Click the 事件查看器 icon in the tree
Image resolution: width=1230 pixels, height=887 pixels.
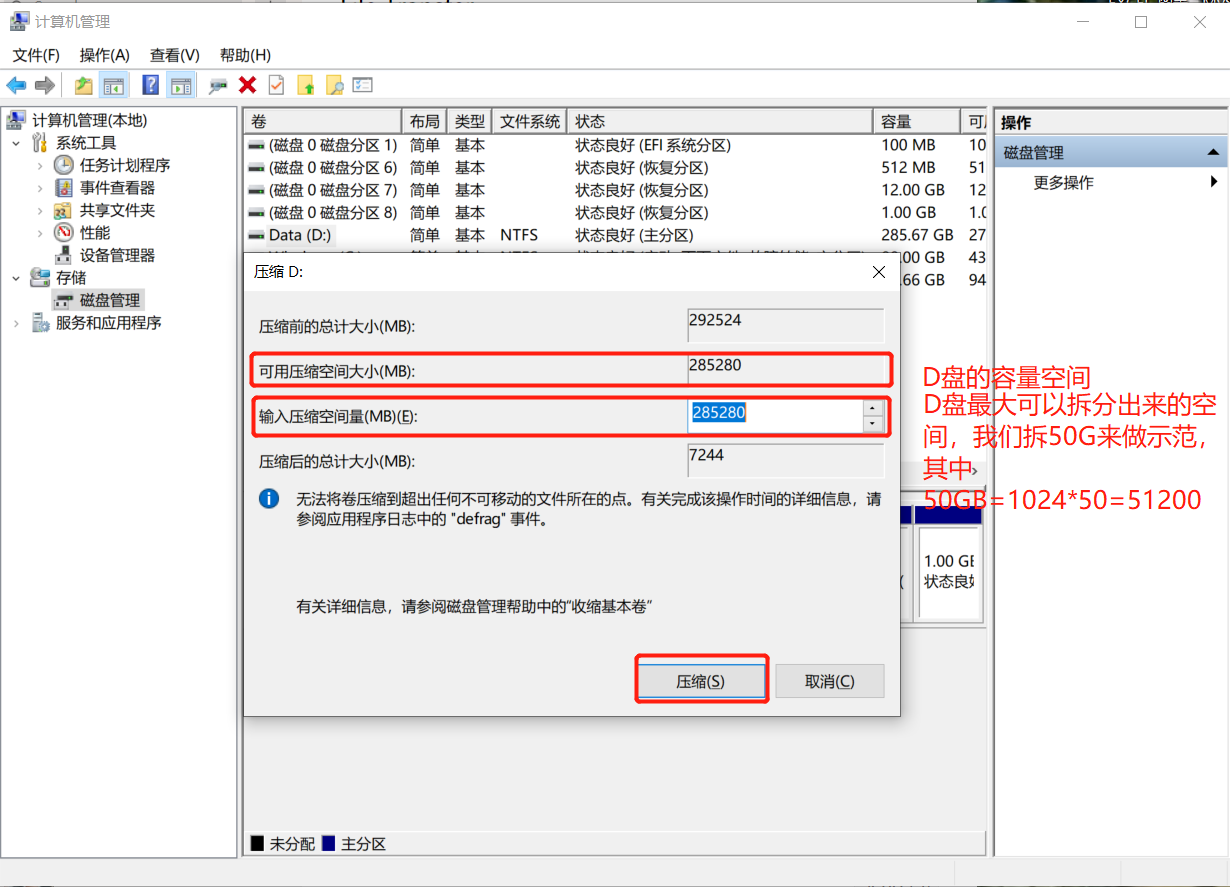tap(63, 188)
